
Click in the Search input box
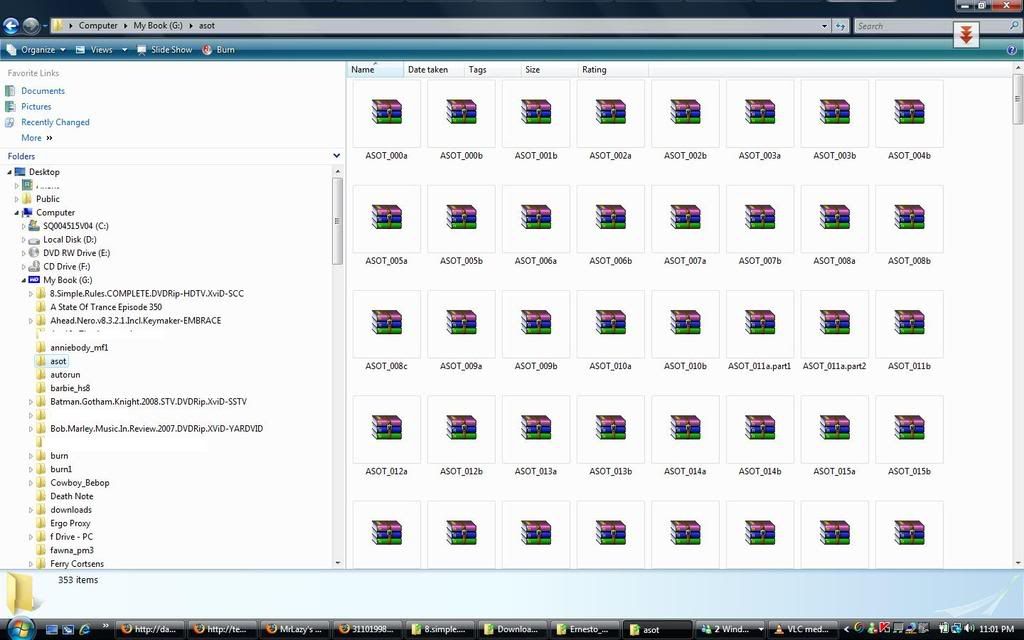(x=931, y=26)
